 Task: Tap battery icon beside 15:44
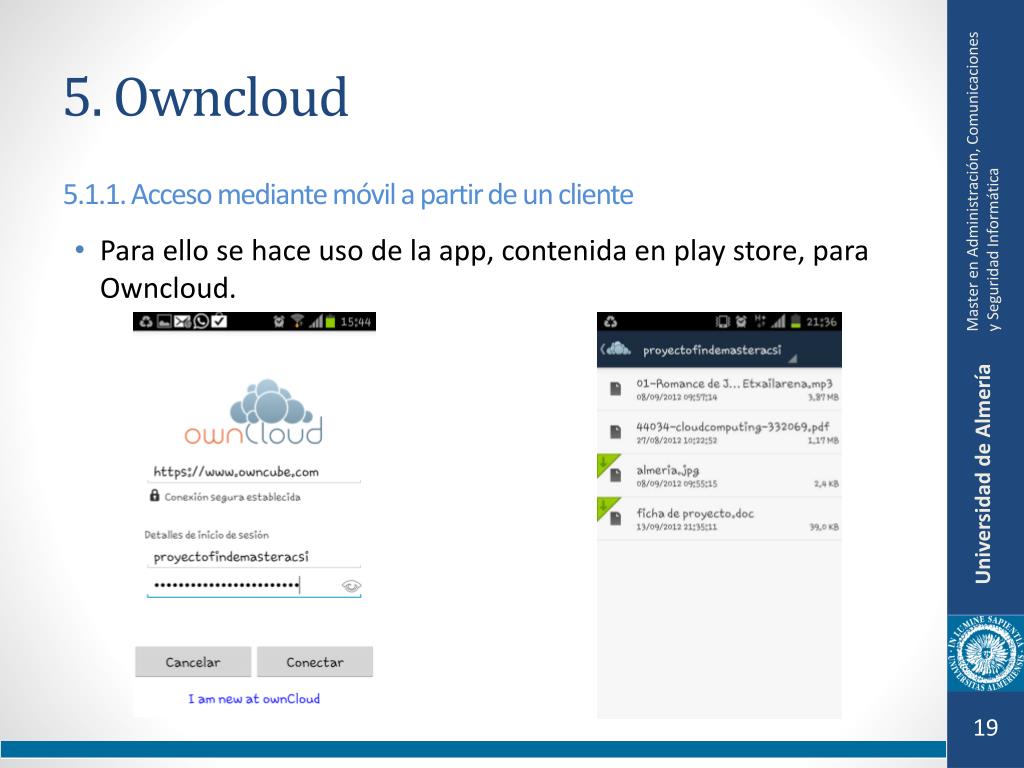point(330,321)
